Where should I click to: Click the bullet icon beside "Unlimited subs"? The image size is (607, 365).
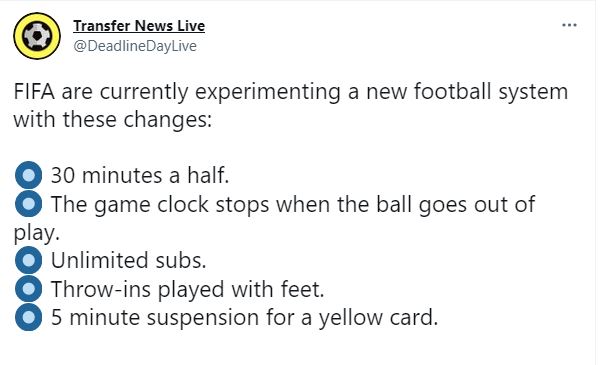[x=28, y=260]
